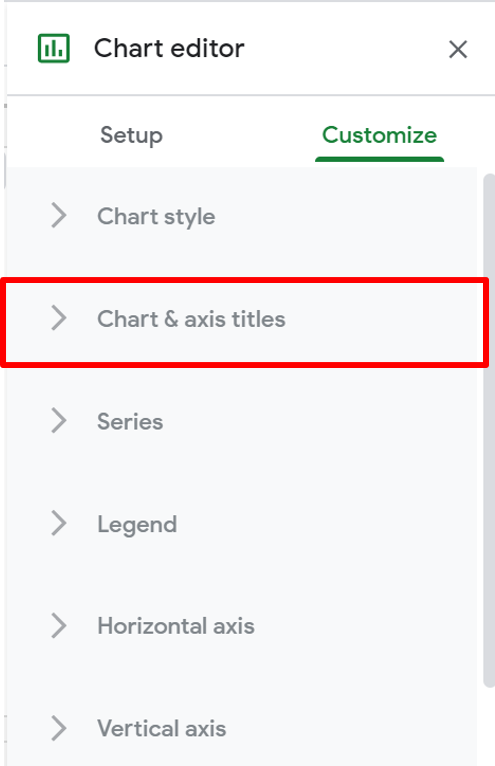Close the Chart editor panel

[x=458, y=49]
